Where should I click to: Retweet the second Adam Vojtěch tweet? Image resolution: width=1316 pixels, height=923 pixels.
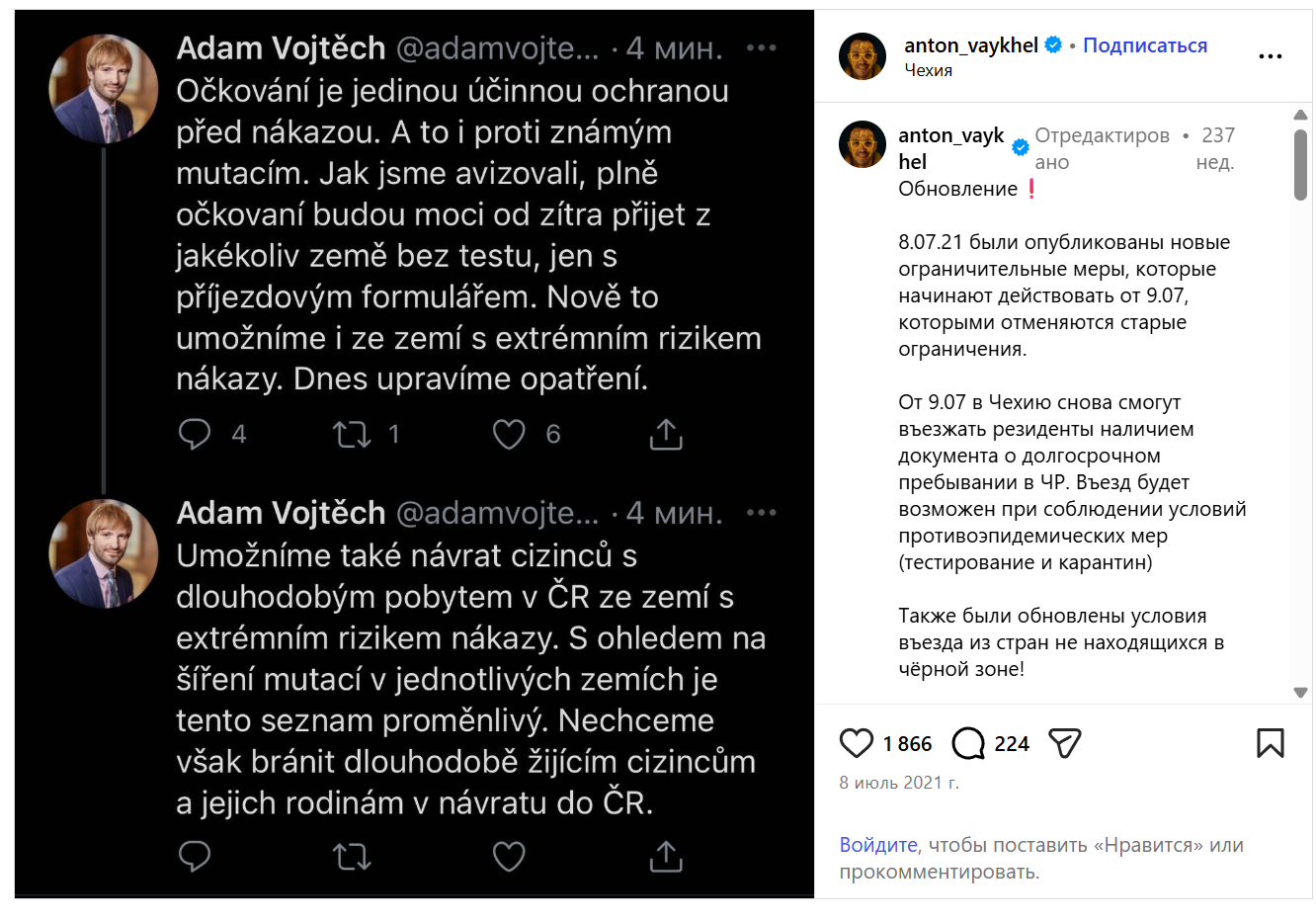click(352, 856)
